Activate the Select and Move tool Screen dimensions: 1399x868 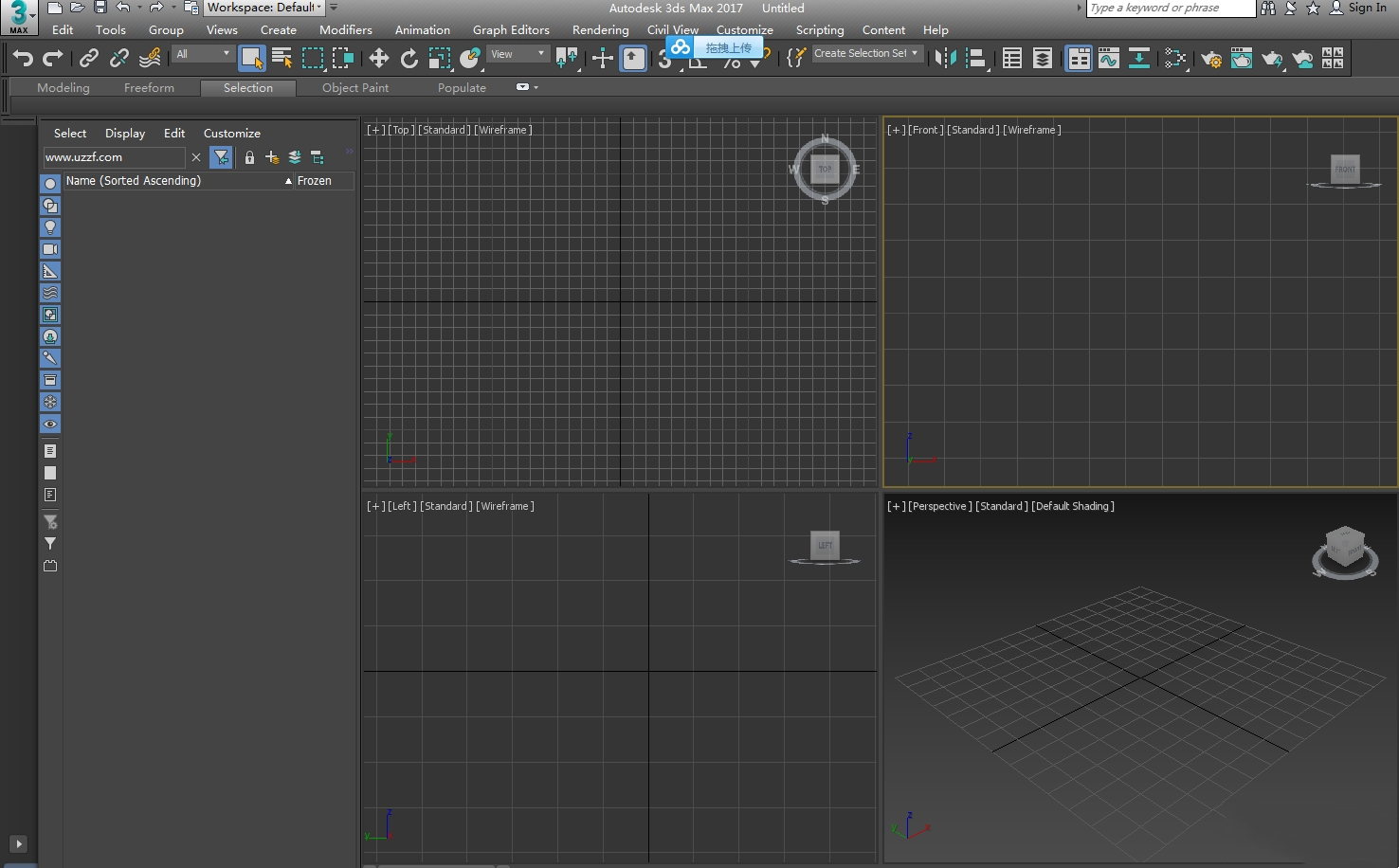point(379,59)
